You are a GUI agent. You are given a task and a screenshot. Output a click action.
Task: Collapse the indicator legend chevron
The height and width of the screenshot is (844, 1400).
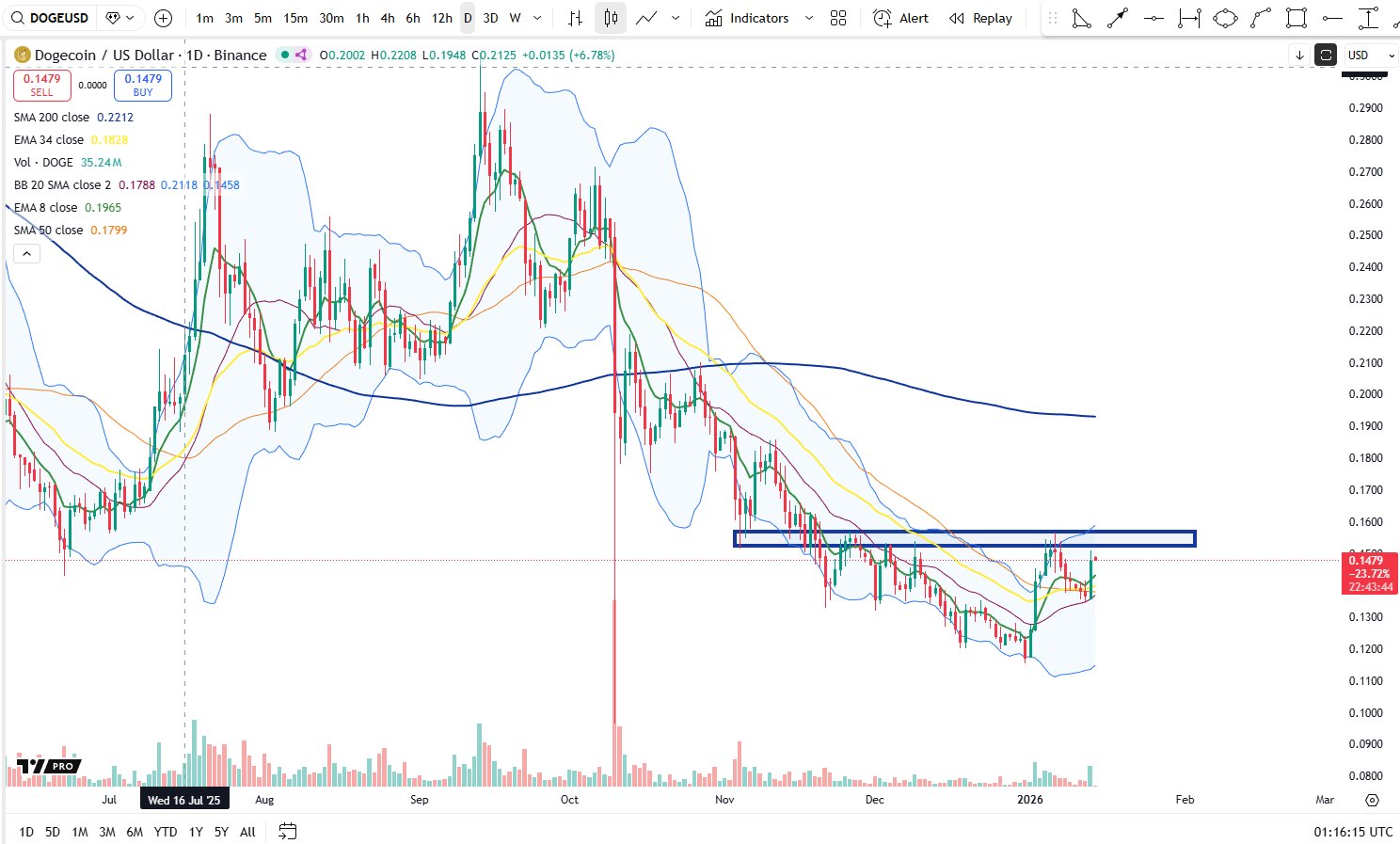coord(26,253)
